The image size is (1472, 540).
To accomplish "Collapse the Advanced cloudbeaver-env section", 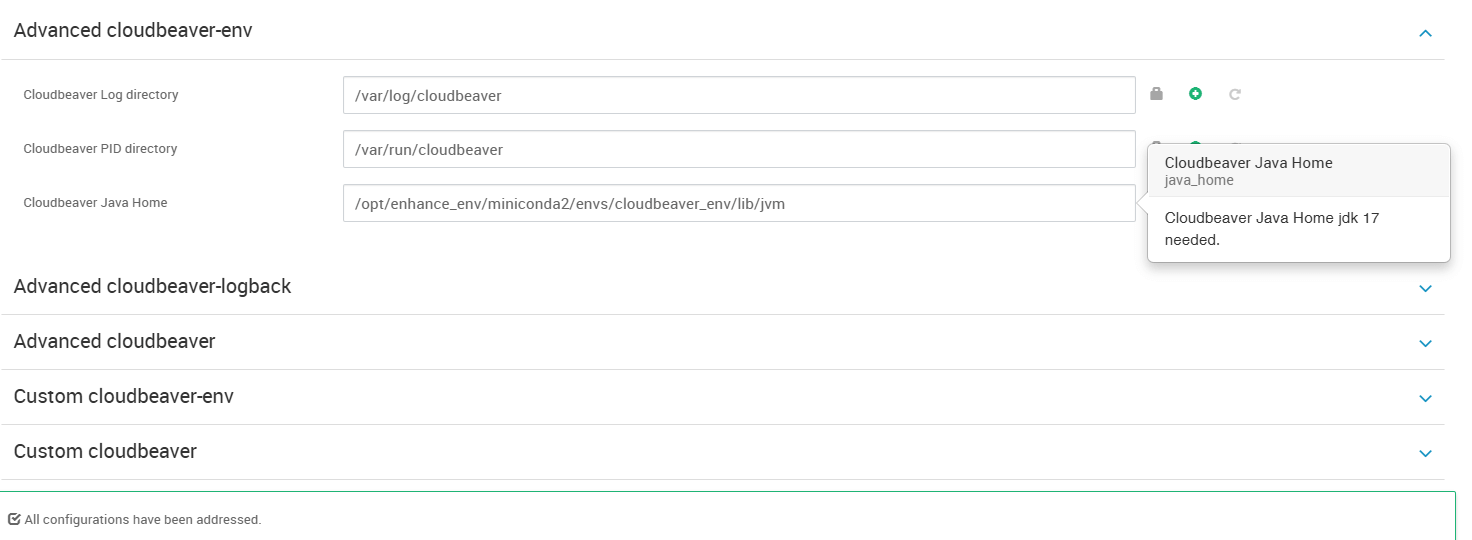I will 1426,33.
